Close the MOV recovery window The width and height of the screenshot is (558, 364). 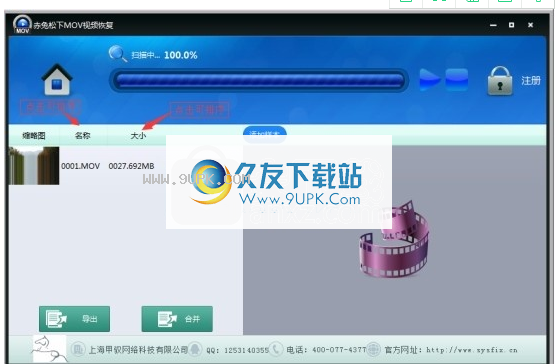tap(531, 25)
